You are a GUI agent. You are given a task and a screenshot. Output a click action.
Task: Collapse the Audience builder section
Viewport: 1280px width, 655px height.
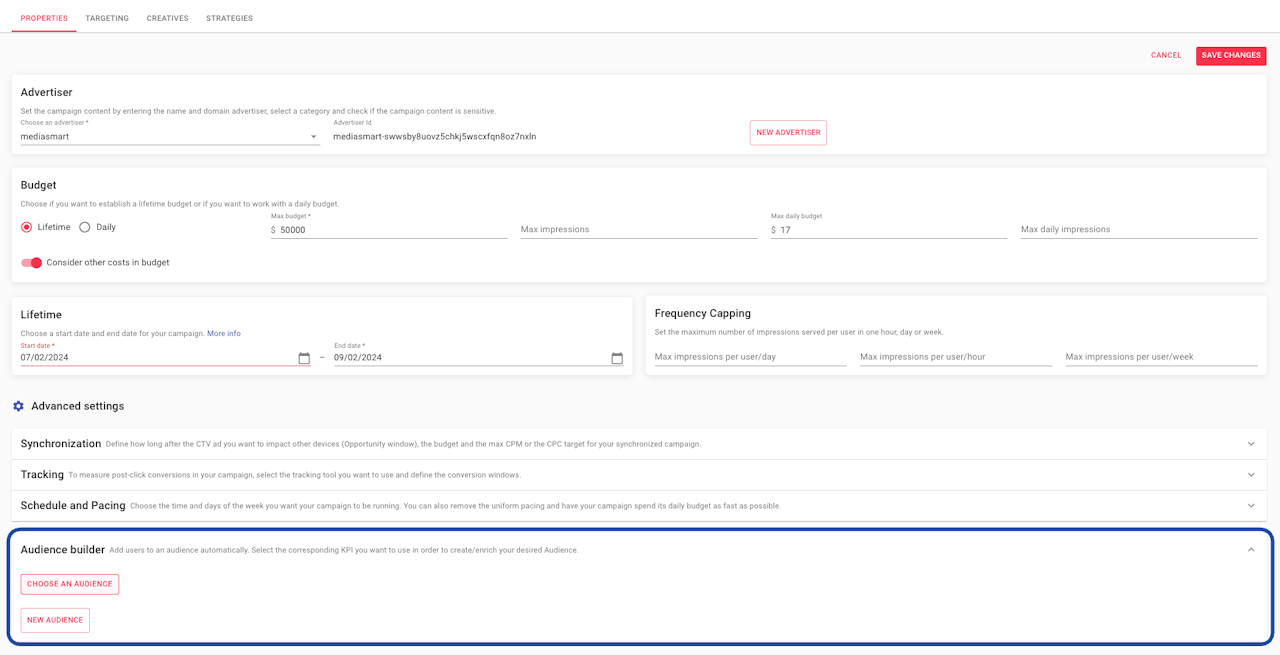[1251, 549]
